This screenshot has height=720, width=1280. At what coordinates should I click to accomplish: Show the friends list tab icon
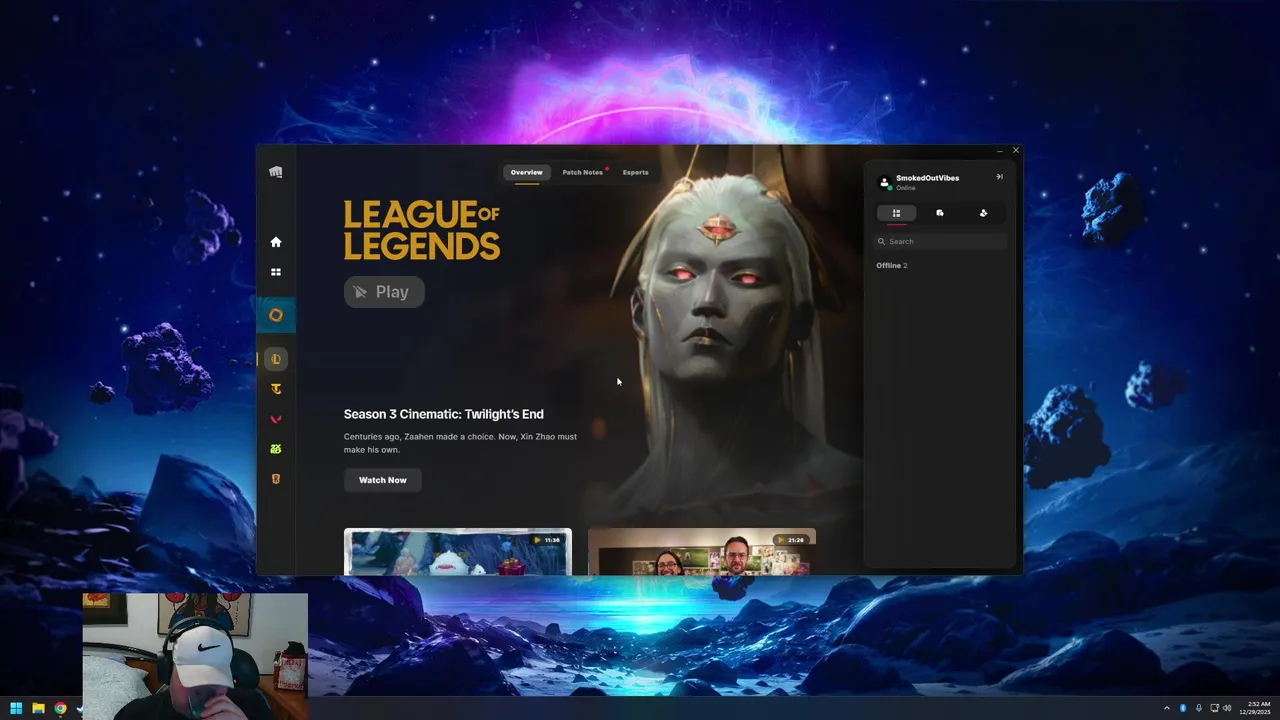896,213
